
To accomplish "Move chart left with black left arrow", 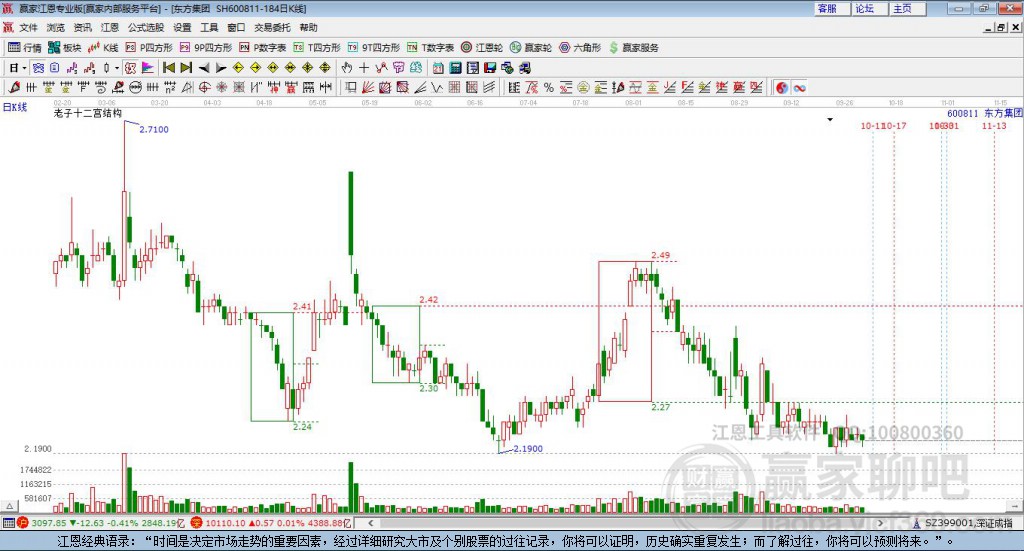I will pyautogui.click(x=204, y=68).
